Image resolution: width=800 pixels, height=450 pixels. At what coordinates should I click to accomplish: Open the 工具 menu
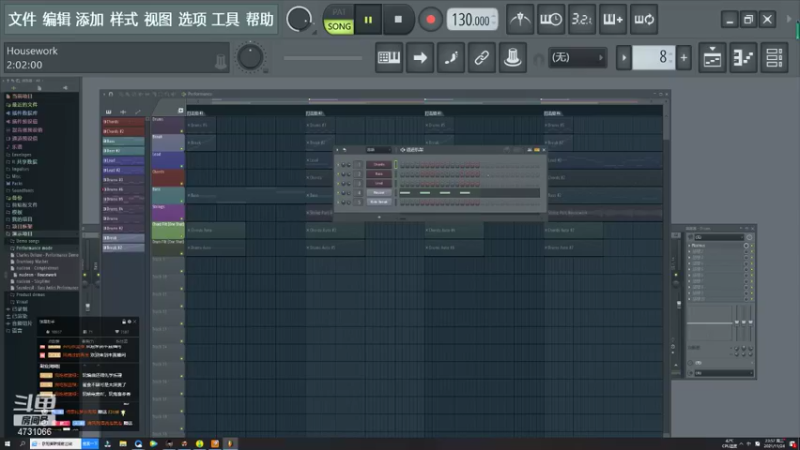pyautogui.click(x=226, y=19)
